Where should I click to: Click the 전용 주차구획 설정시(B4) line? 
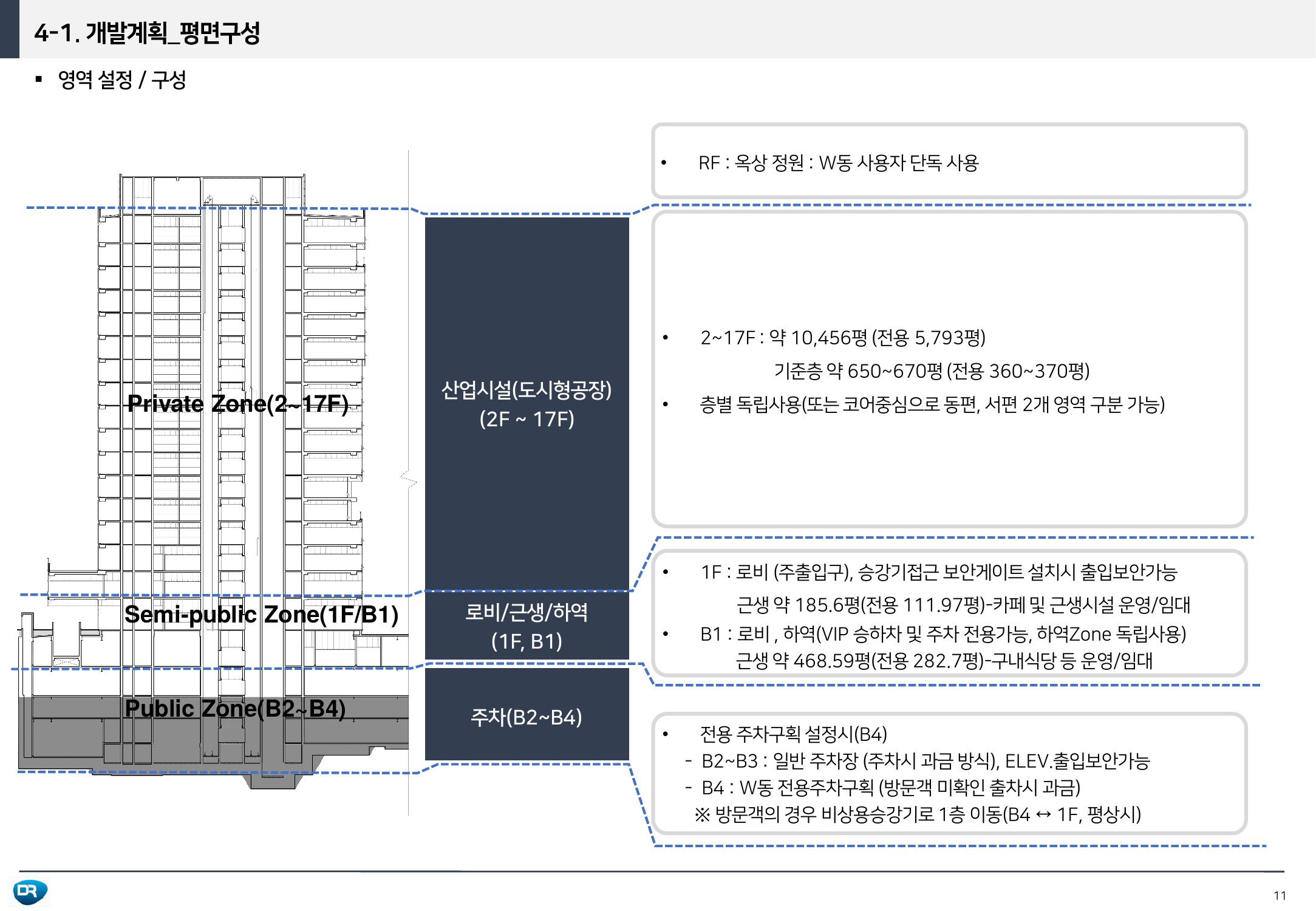point(794,734)
